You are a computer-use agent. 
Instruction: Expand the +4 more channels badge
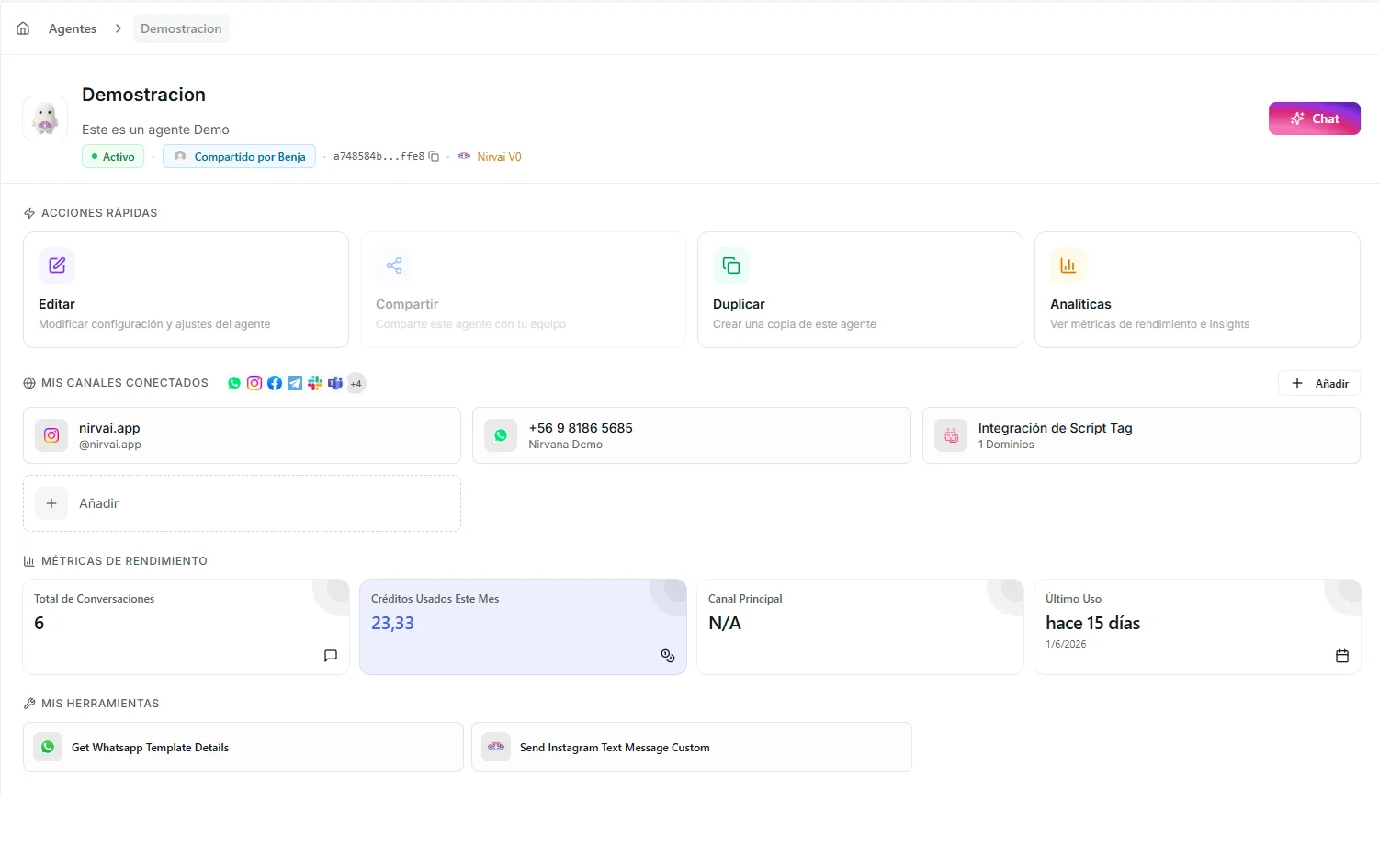(x=356, y=383)
